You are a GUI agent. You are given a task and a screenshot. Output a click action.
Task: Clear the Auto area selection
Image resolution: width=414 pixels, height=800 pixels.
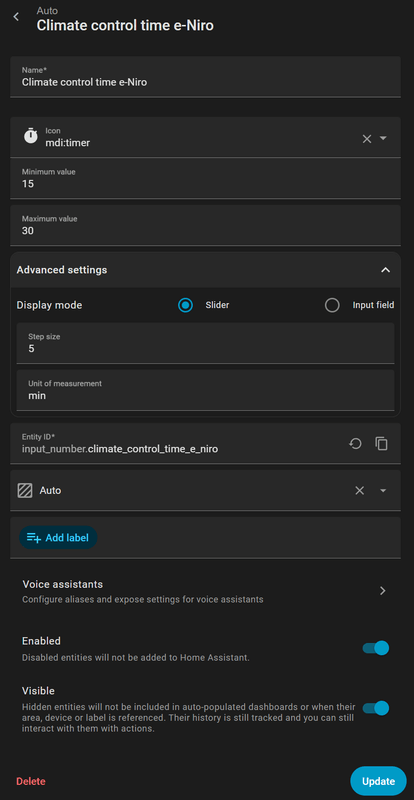click(360, 490)
